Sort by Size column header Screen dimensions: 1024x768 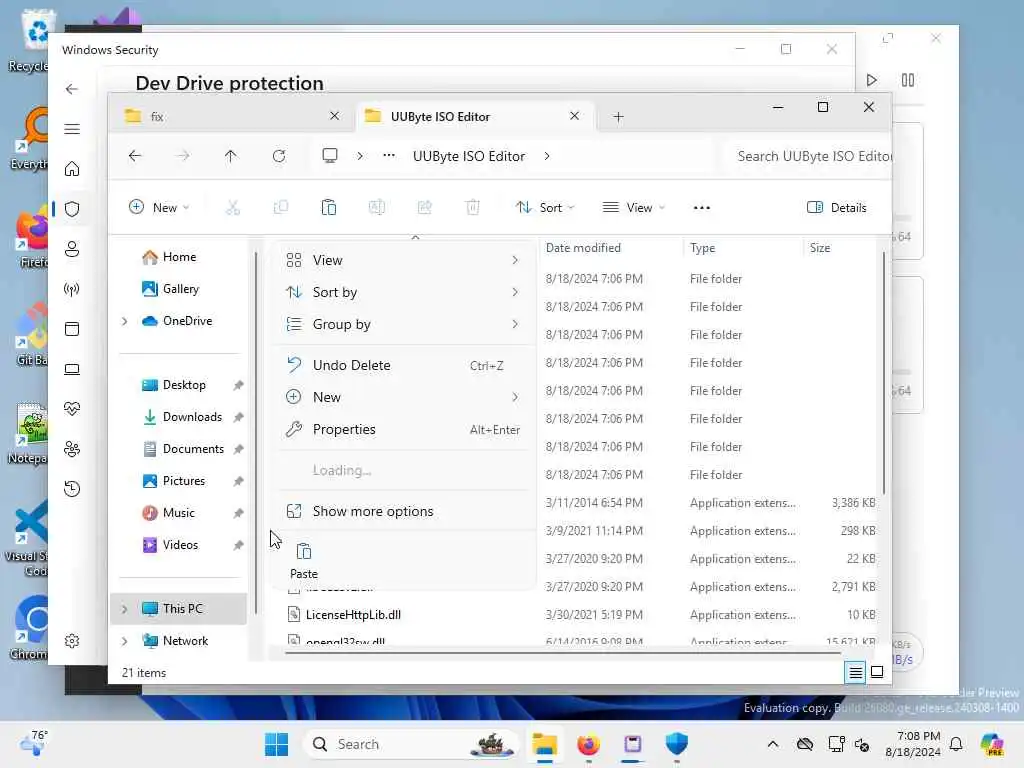coord(820,248)
